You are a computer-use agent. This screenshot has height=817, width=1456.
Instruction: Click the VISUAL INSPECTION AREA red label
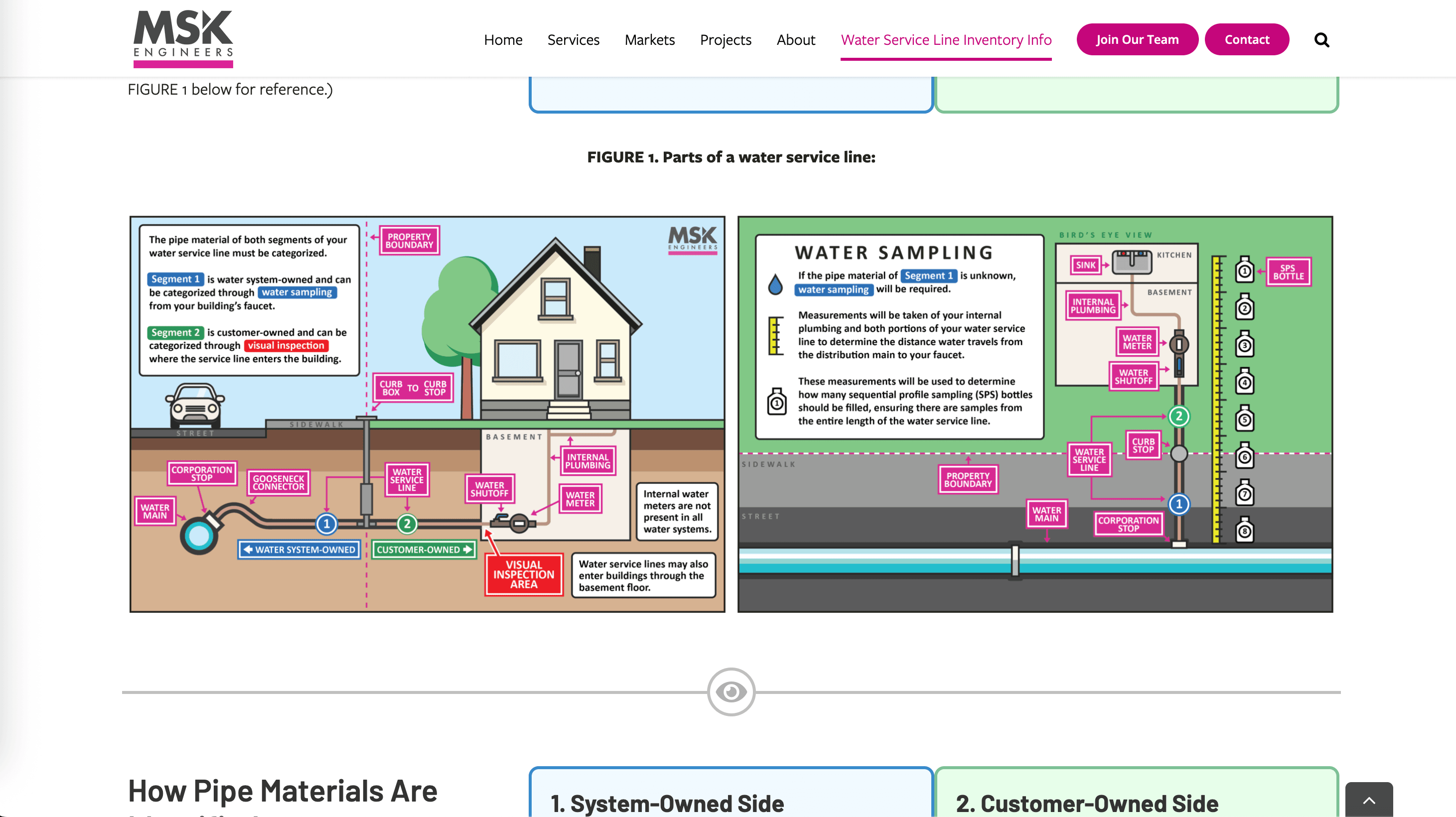coord(523,574)
